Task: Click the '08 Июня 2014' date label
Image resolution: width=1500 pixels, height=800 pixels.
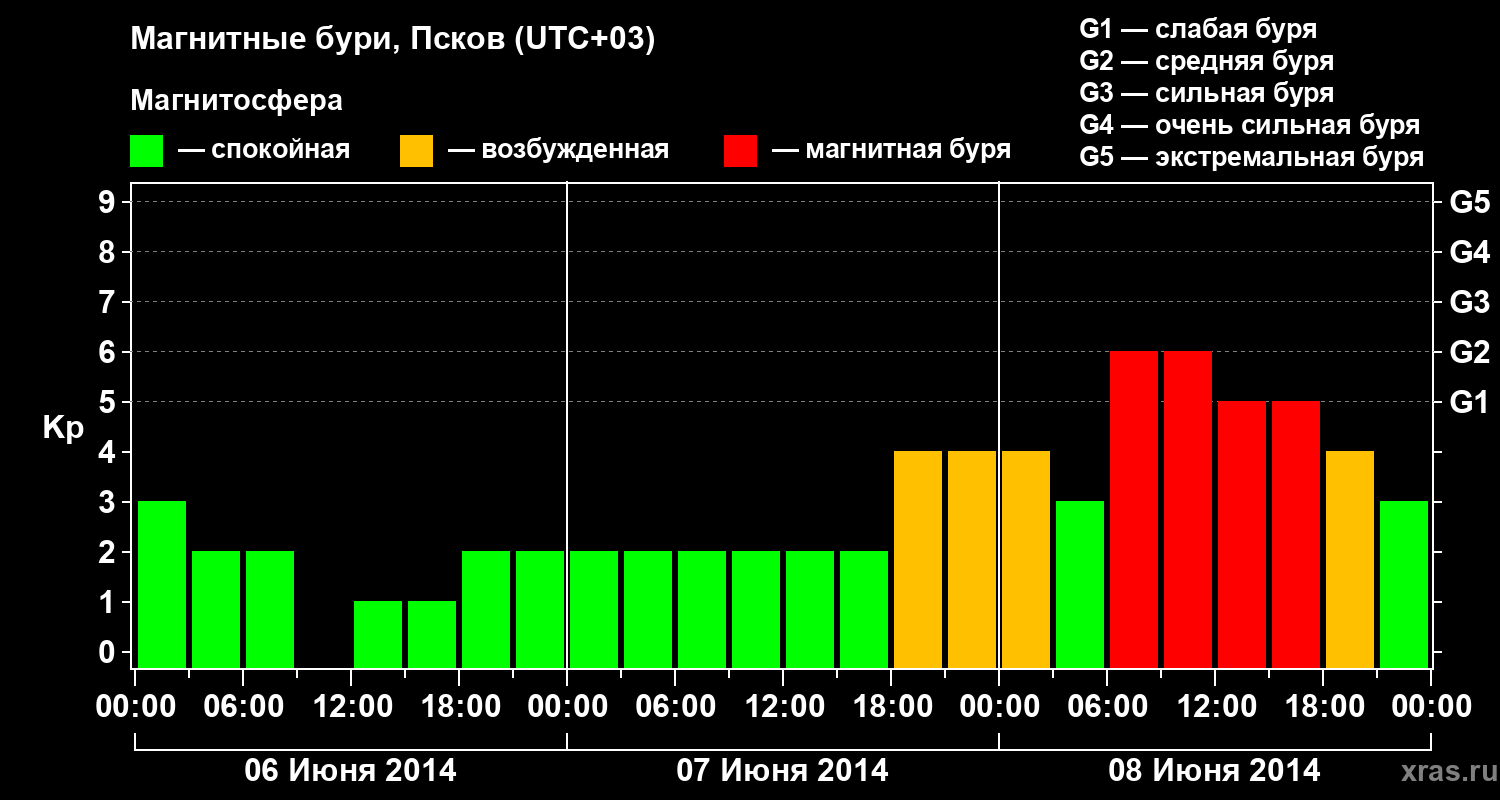Action: pos(1215,770)
